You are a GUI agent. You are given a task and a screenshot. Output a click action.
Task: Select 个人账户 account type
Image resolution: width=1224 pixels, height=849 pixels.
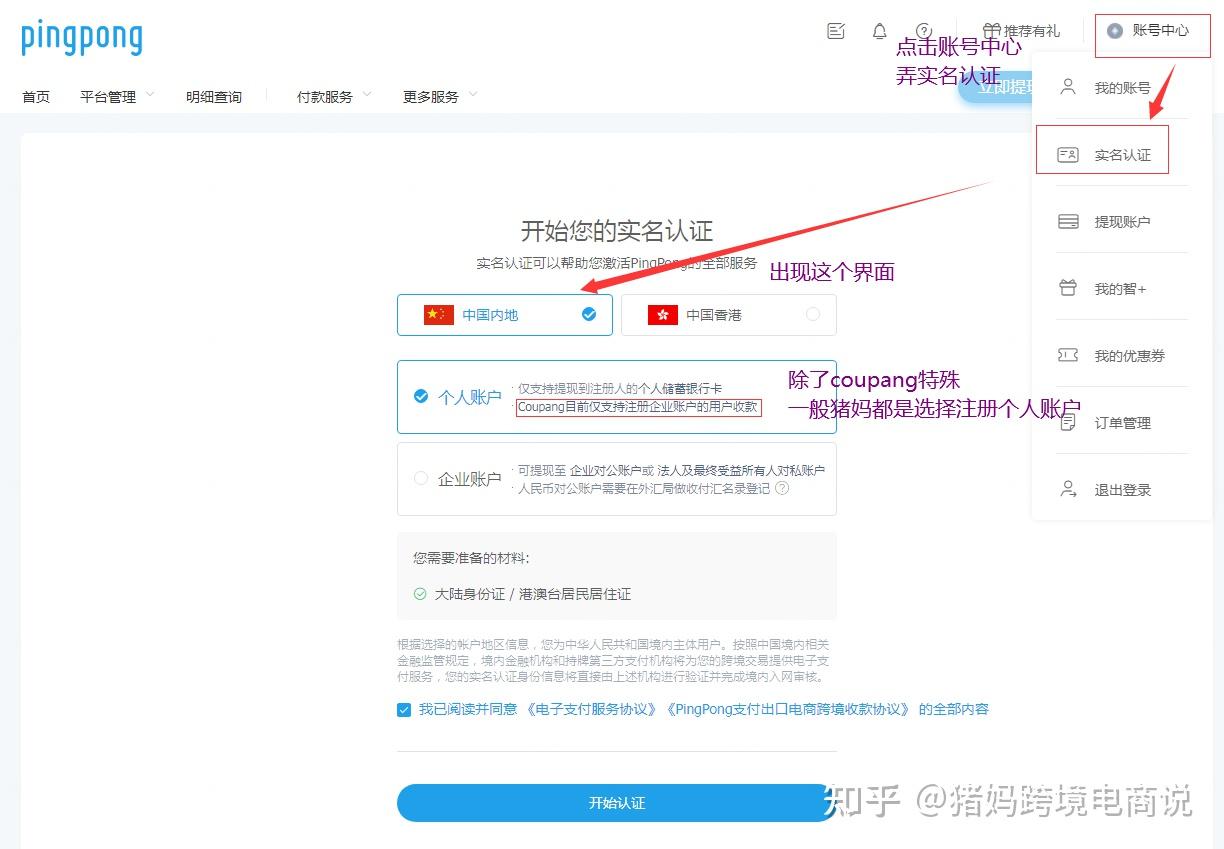(x=617, y=397)
